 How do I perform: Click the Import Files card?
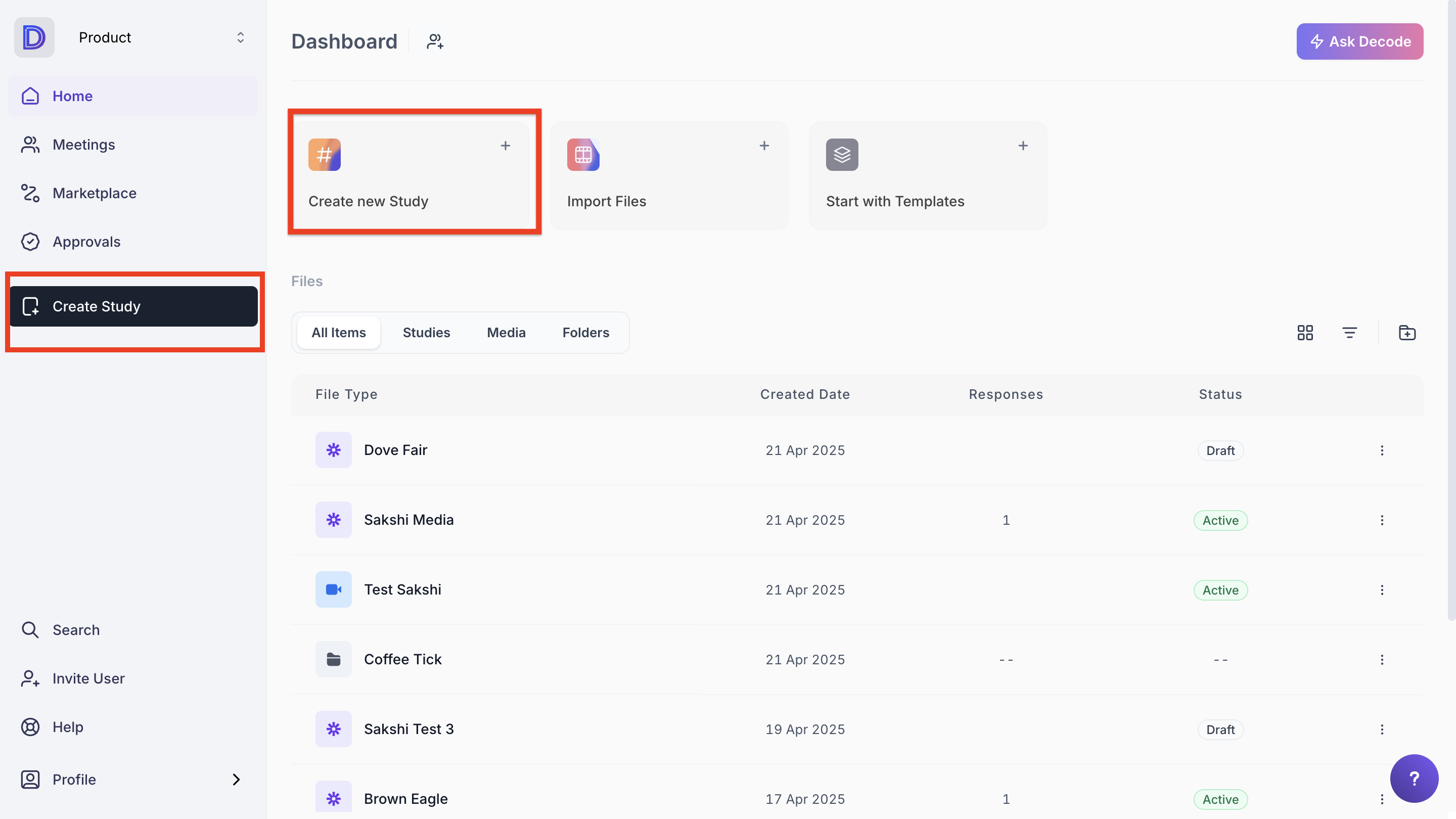[669, 176]
